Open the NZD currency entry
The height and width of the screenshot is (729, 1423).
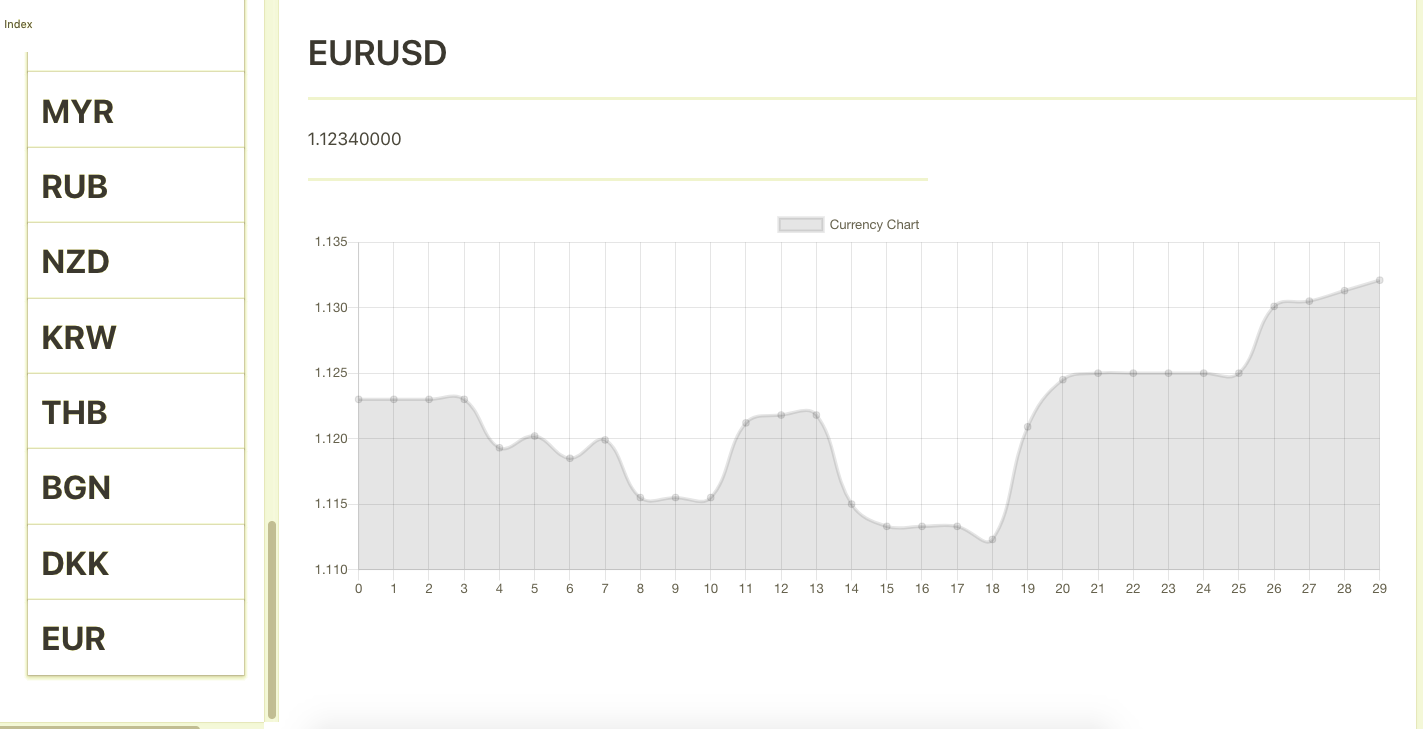[x=76, y=262]
